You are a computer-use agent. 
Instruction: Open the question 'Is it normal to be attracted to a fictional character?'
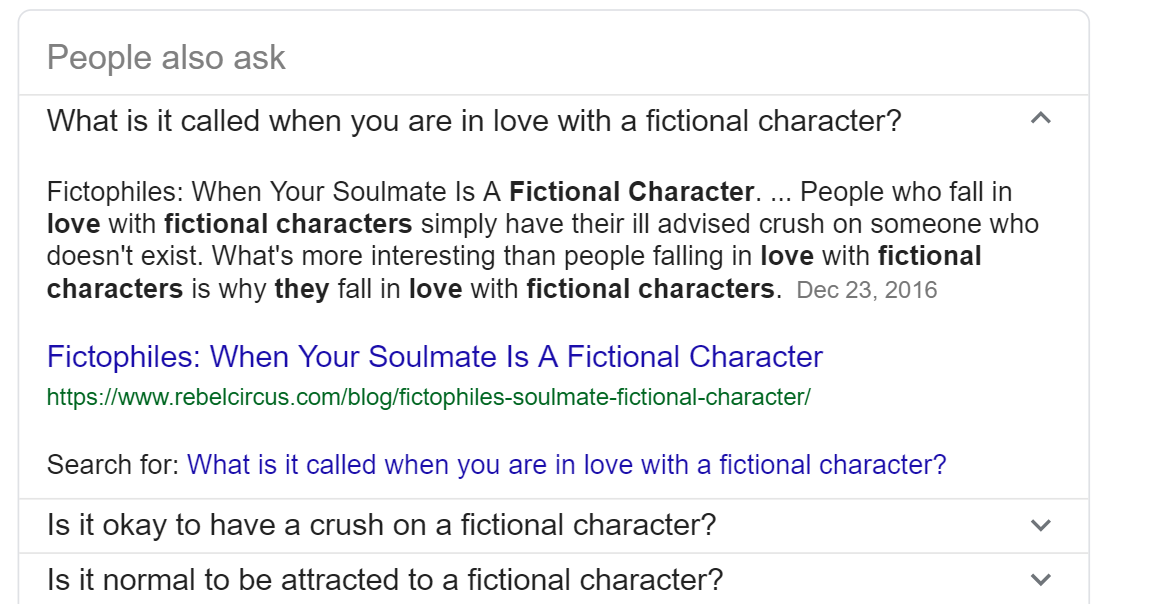click(385, 579)
